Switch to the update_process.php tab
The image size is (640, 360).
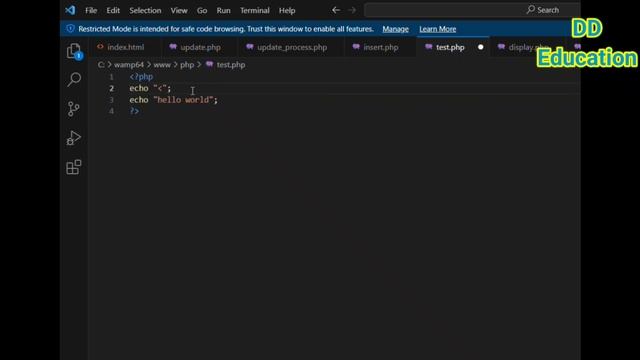(292, 47)
